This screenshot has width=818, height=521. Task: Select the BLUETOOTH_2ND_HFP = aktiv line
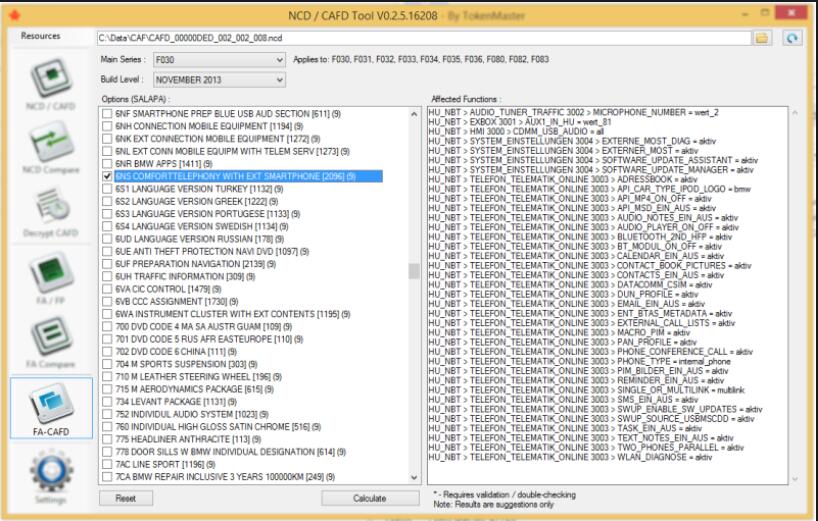pos(580,237)
